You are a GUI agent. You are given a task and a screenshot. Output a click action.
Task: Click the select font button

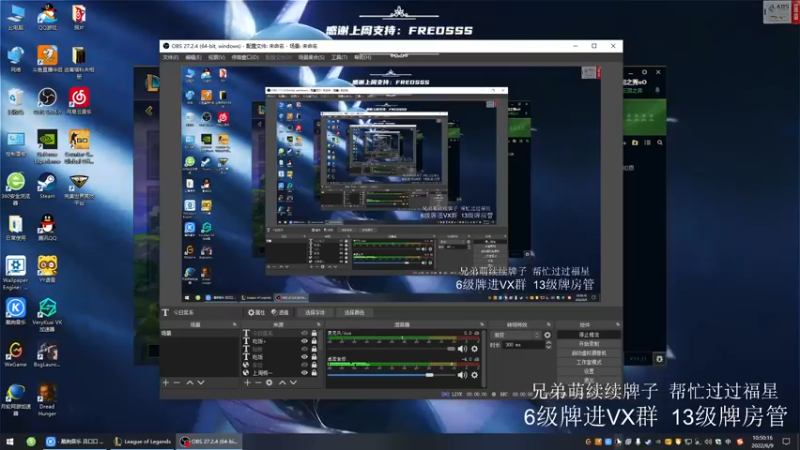click(315, 312)
